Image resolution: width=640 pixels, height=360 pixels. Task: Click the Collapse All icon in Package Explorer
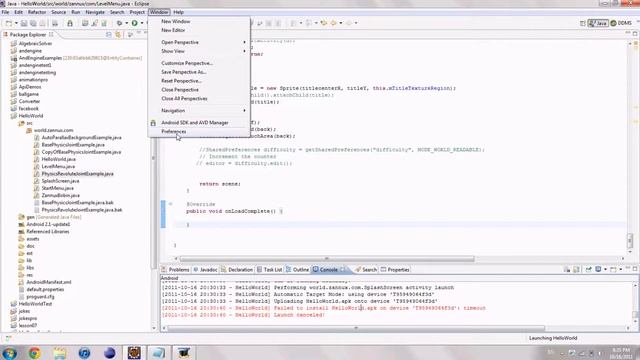click(109, 35)
